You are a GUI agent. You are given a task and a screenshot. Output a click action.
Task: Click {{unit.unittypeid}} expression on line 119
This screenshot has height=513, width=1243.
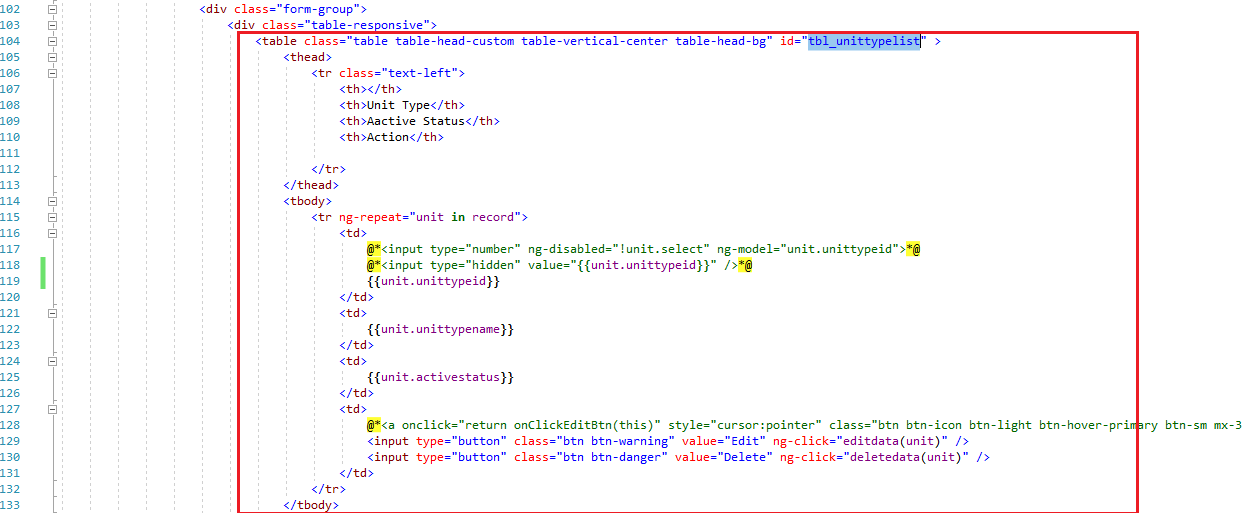[x=433, y=281]
